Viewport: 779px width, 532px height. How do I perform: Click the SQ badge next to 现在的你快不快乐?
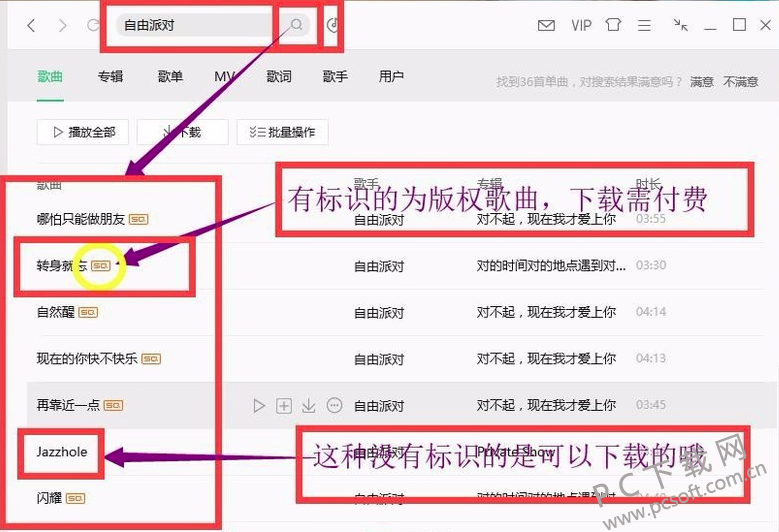(151, 359)
